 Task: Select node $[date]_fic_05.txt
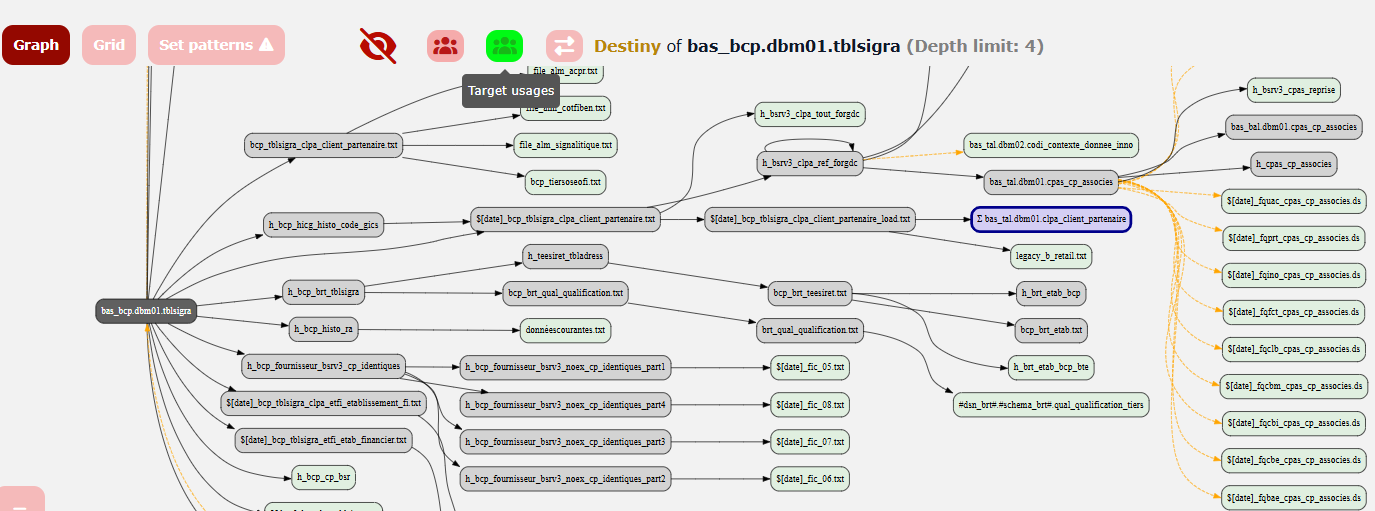pyautogui.click(x=810, y=367)
